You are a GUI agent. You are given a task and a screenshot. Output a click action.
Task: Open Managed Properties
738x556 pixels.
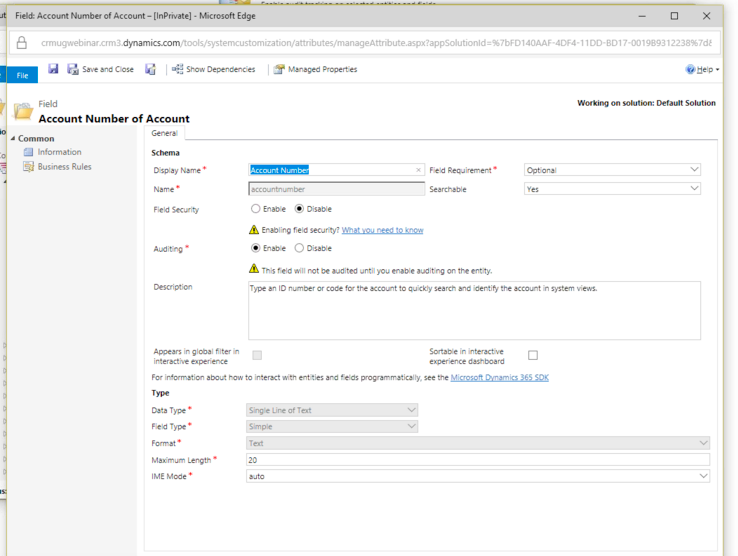[x=316, y=69]
